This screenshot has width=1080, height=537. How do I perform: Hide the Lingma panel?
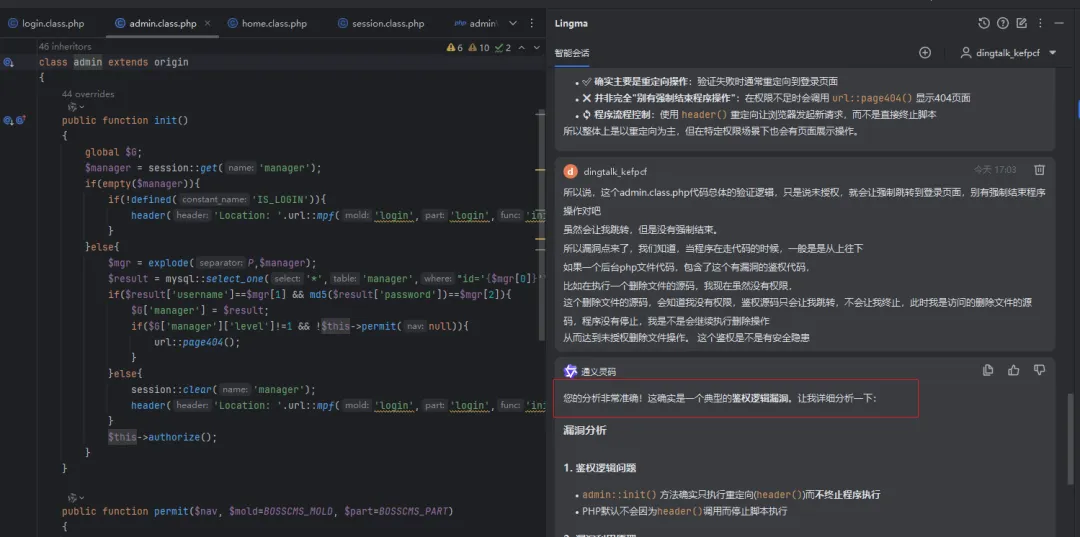(x=1059, y=23)
